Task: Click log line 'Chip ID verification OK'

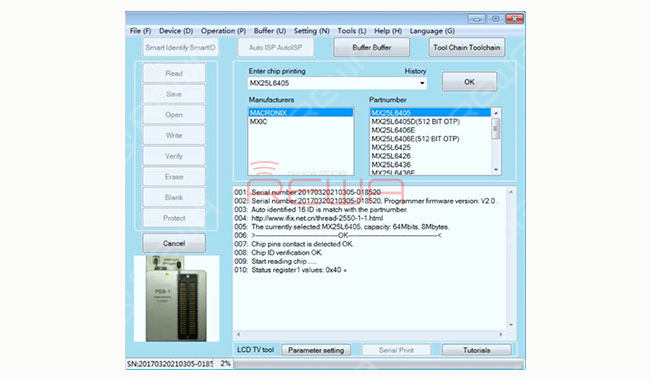Action: tap(286, 252)
